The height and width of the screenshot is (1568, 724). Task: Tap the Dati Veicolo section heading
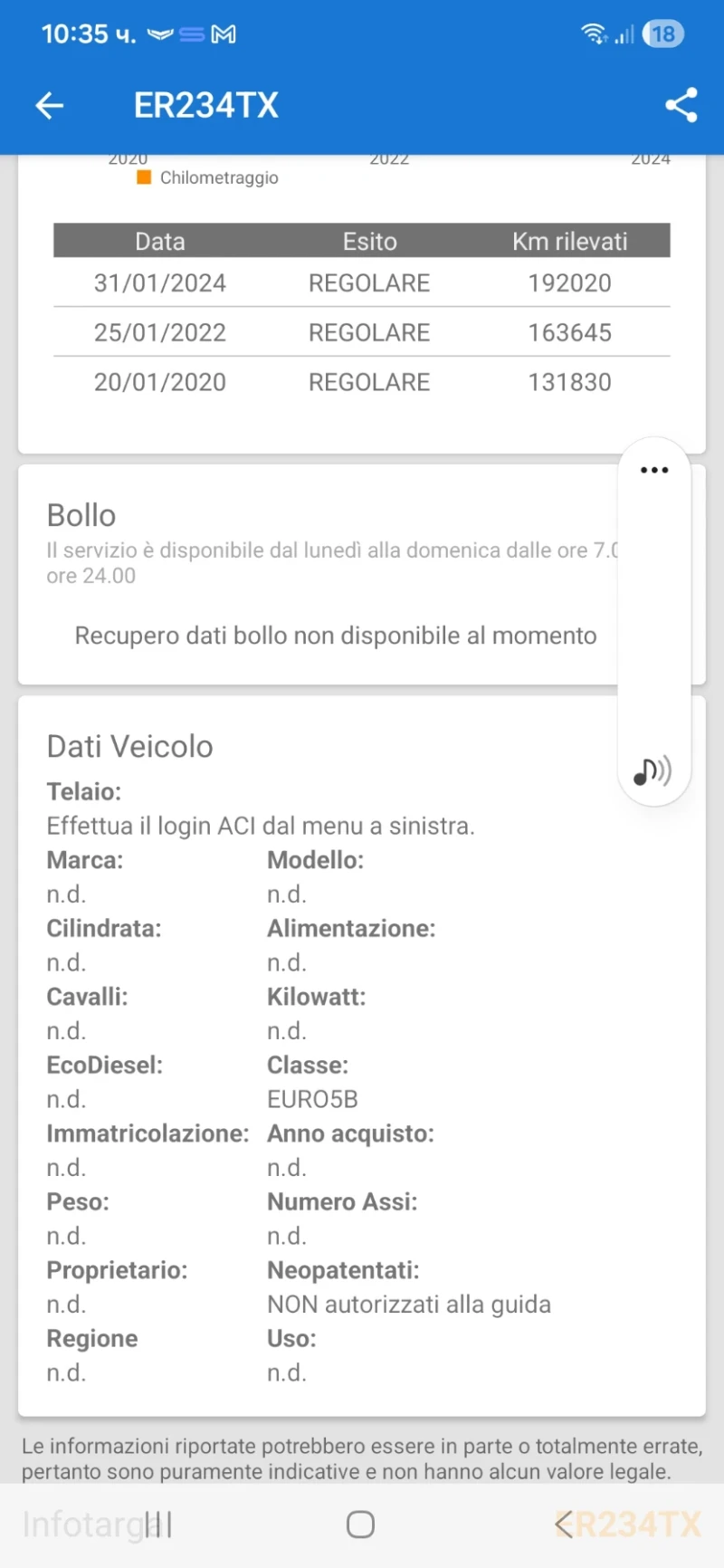(130, 746)
